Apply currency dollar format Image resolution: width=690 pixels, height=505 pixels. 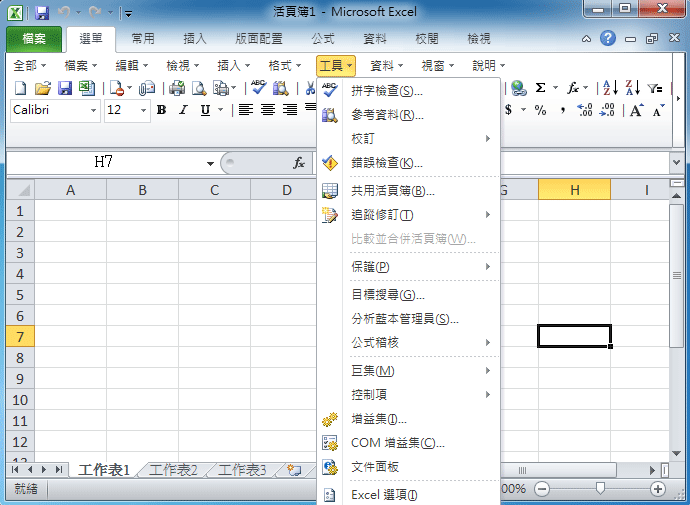pos(508,110)
